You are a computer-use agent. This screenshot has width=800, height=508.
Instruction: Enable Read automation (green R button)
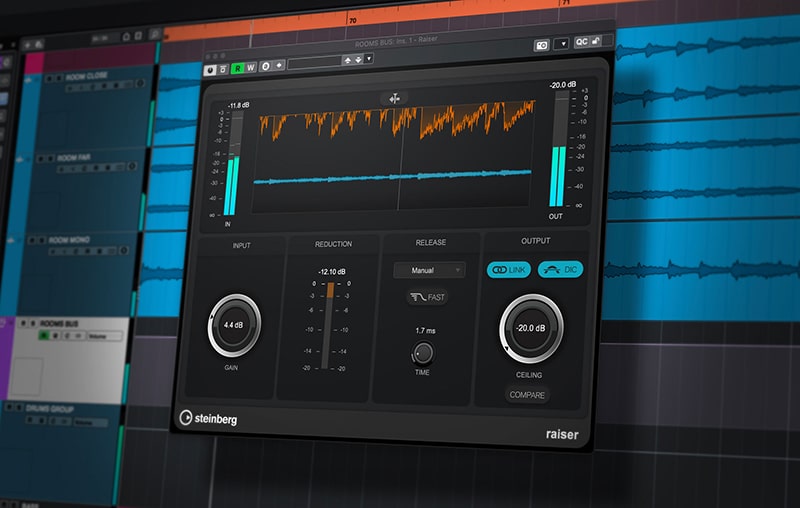point(238,68)
